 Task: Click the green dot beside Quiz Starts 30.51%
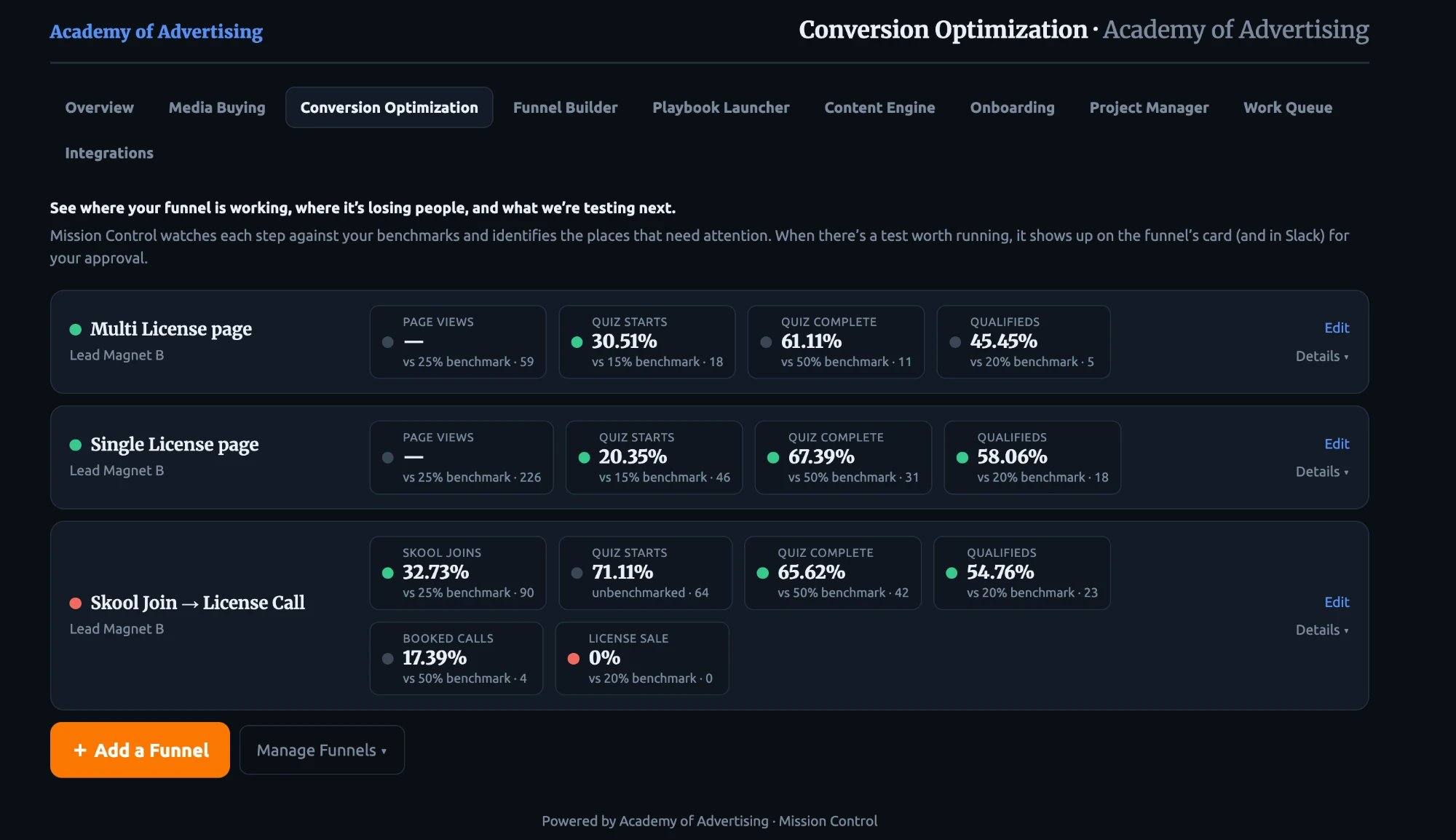[577, 342]
